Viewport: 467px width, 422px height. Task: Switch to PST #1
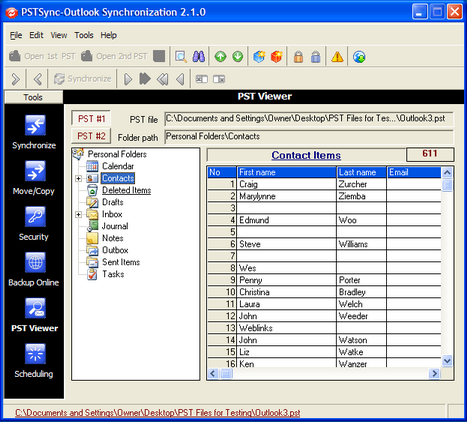click(x=91, y=119)
